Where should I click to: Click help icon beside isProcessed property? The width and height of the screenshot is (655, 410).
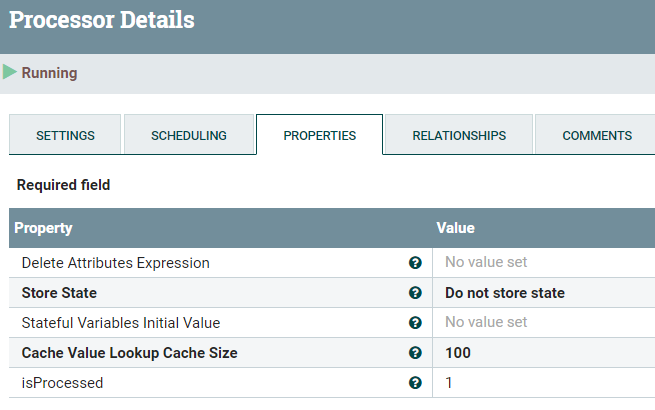[x=415, y=383]
